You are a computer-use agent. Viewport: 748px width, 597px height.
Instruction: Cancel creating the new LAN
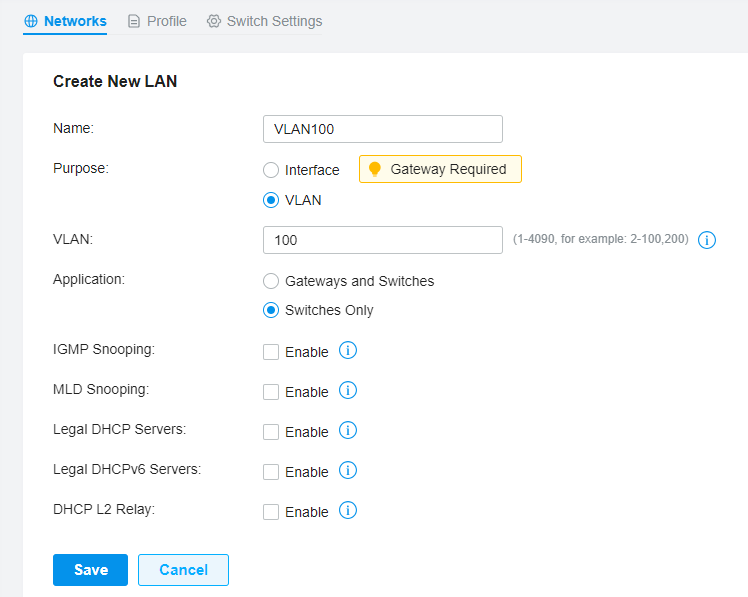pos(183,570)
